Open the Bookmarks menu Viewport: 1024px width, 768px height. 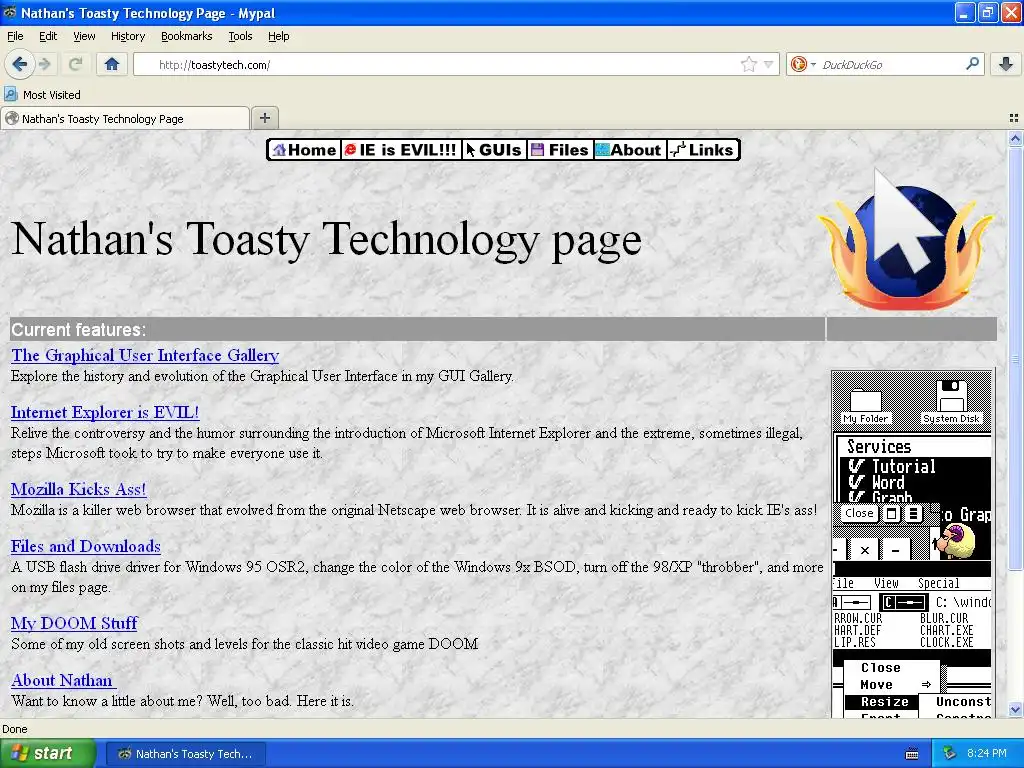[x=186, y=36]
